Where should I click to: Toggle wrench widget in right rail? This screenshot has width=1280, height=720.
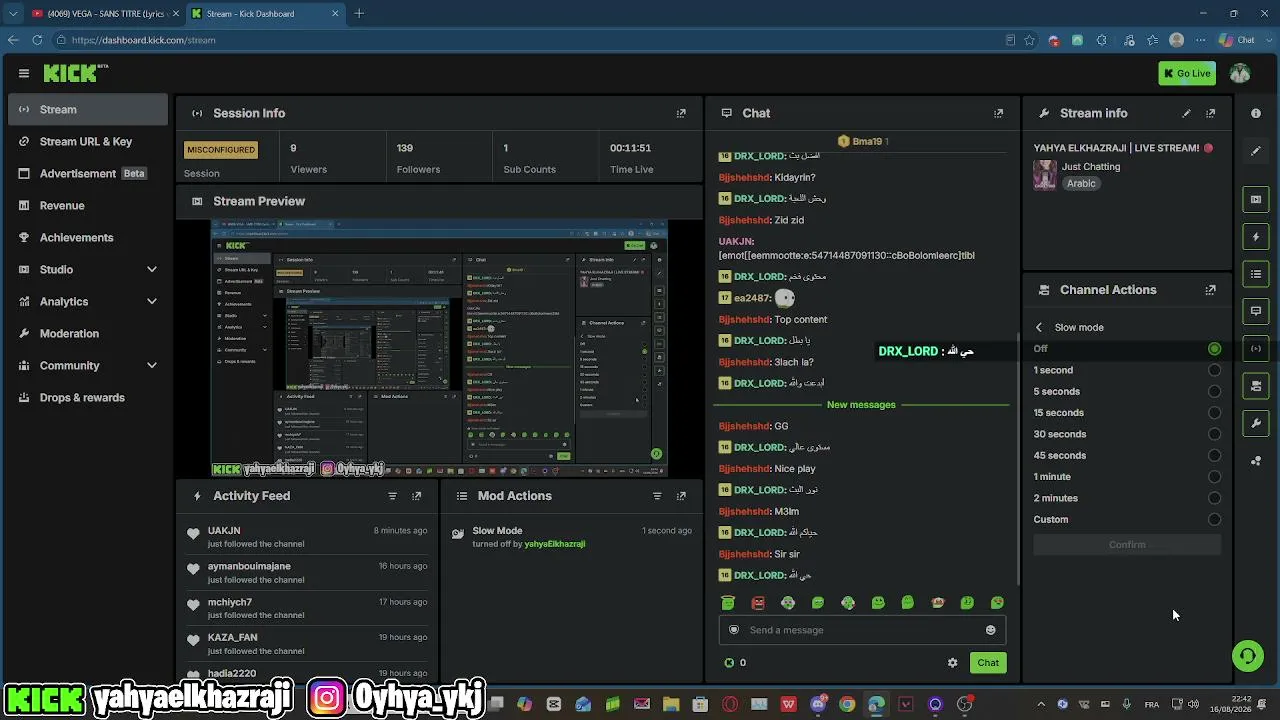click(x=1256, y=424)
